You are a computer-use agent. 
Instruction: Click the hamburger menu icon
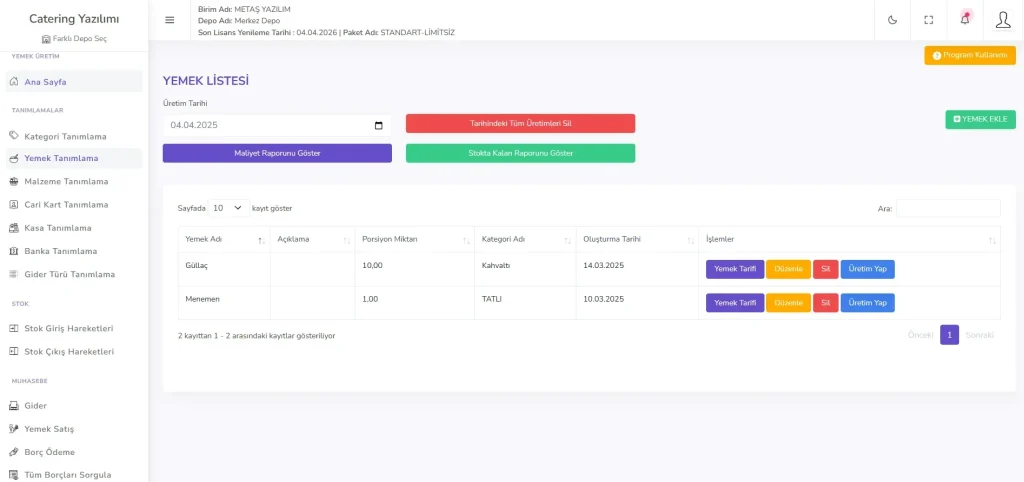169,20
